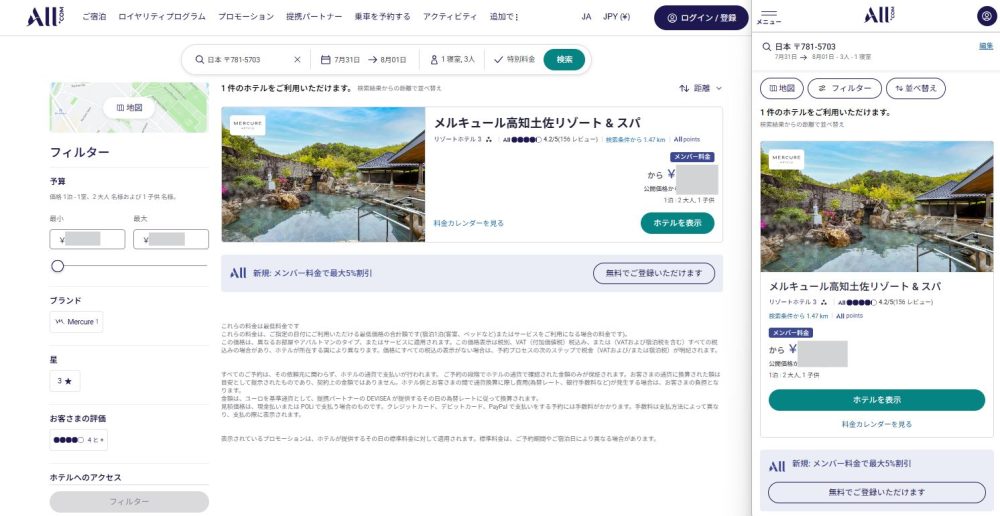Image resolution: width=1000 pixels, height=516 pixels.
Task: Click destination field 日本 〒781-5703
Action: tap(236, 59)
